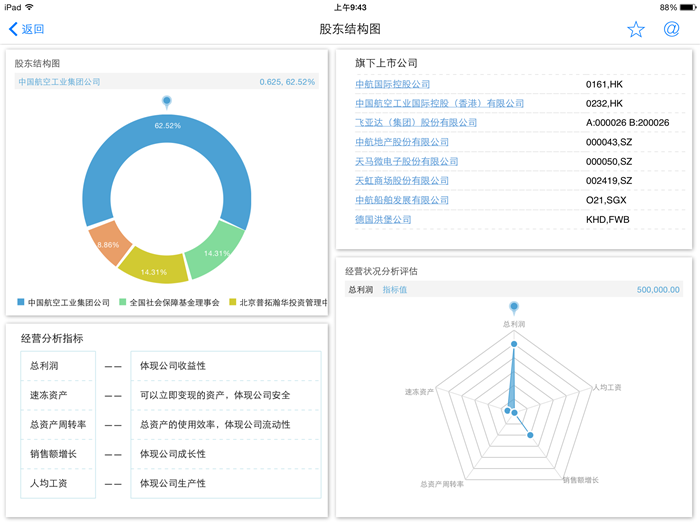
Task: Tap description 体现公司生产性
Action: pyautogui.click(x=173, y=483)
